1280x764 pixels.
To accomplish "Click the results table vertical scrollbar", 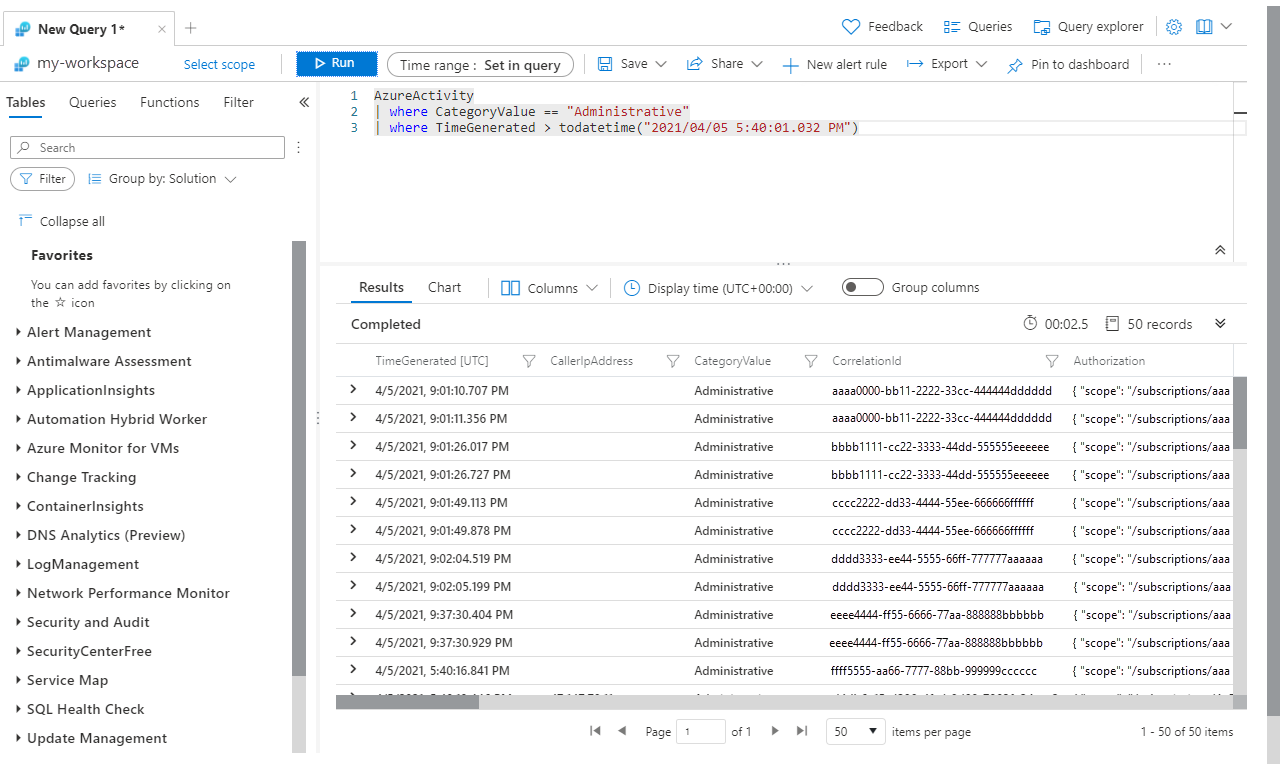I will click(x=1240, y=412).
